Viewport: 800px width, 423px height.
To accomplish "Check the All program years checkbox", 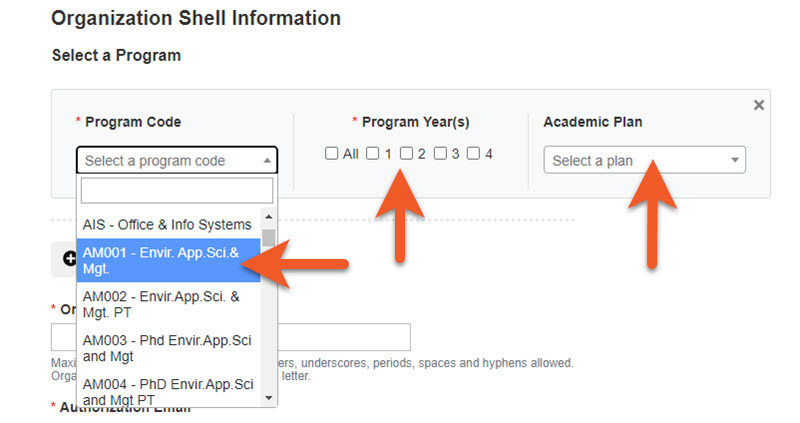I will (332, 153).
